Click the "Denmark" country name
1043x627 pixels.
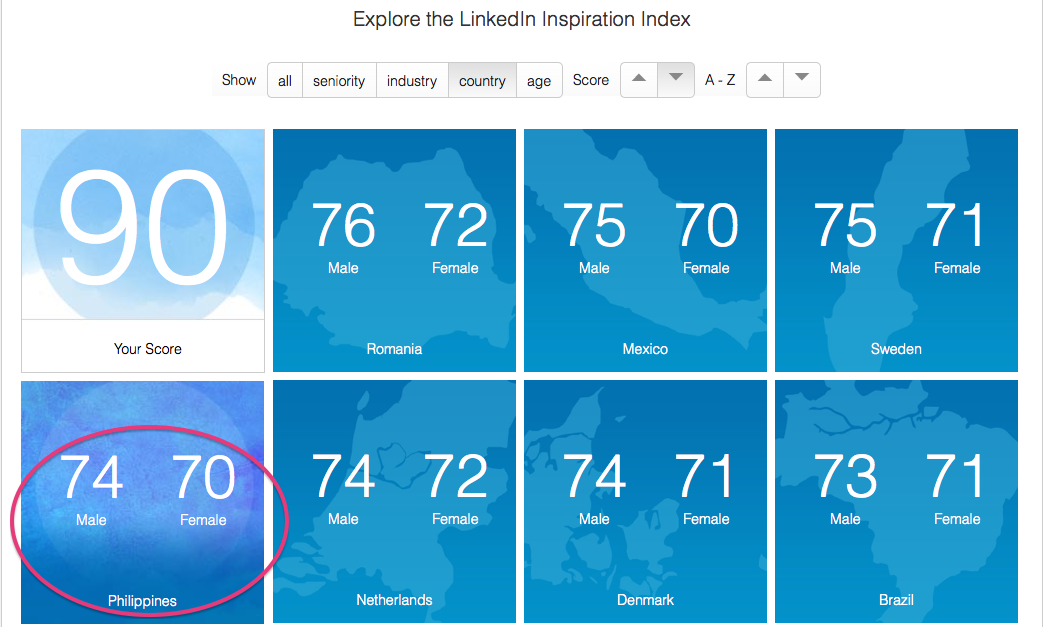point(645,600)
